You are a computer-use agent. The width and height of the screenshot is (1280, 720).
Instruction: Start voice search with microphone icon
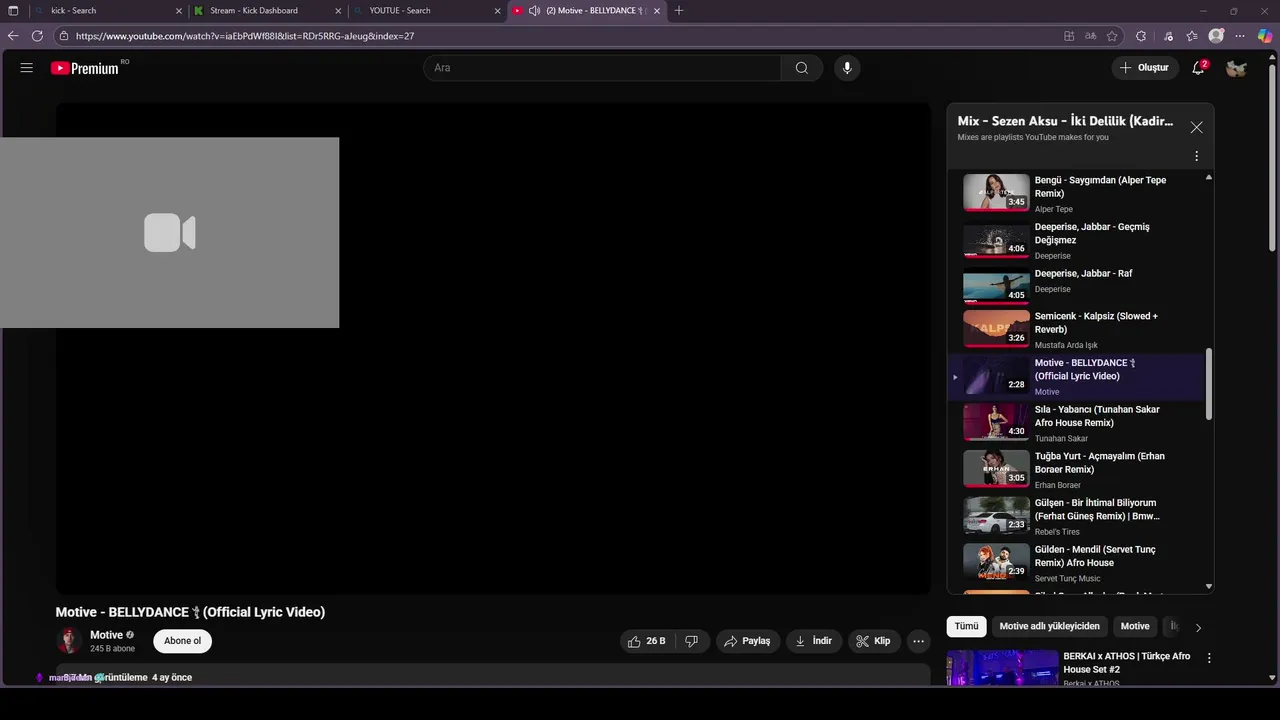[847, 68]
